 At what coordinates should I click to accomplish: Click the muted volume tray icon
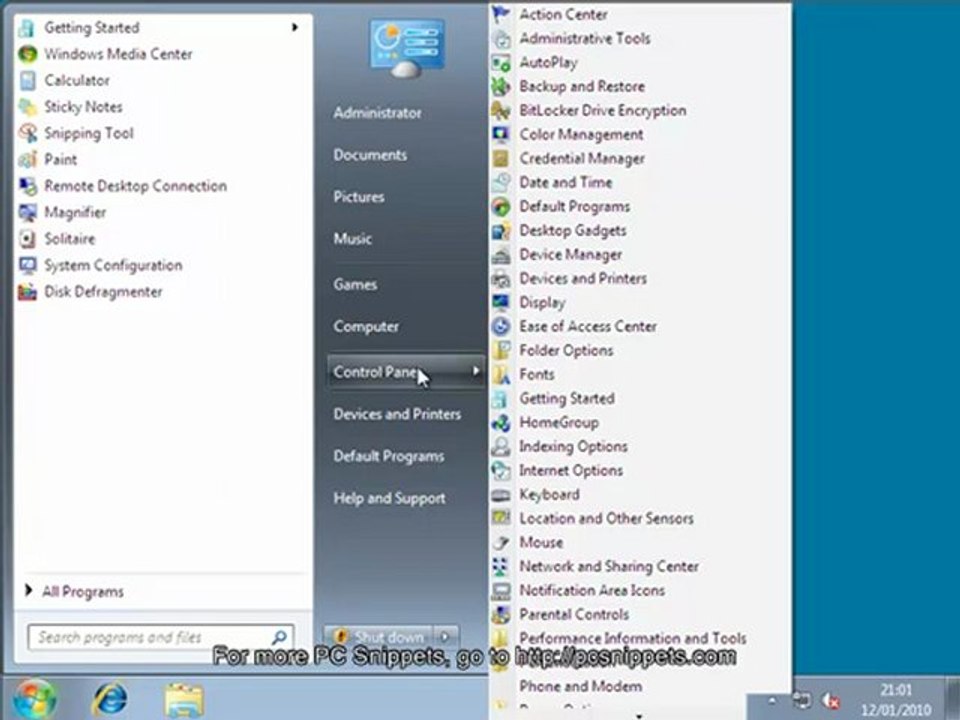pyautogui.click(x=831, y=700)
